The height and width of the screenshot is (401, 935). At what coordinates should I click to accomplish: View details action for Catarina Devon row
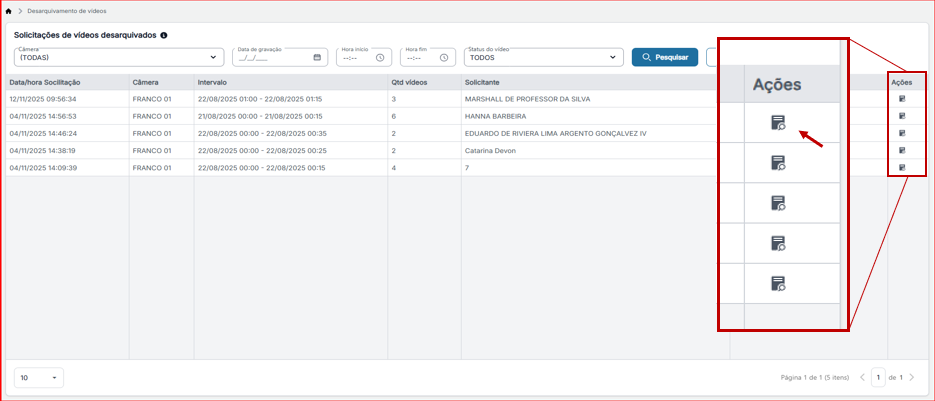pyautogui.click(x=902, y=150)
